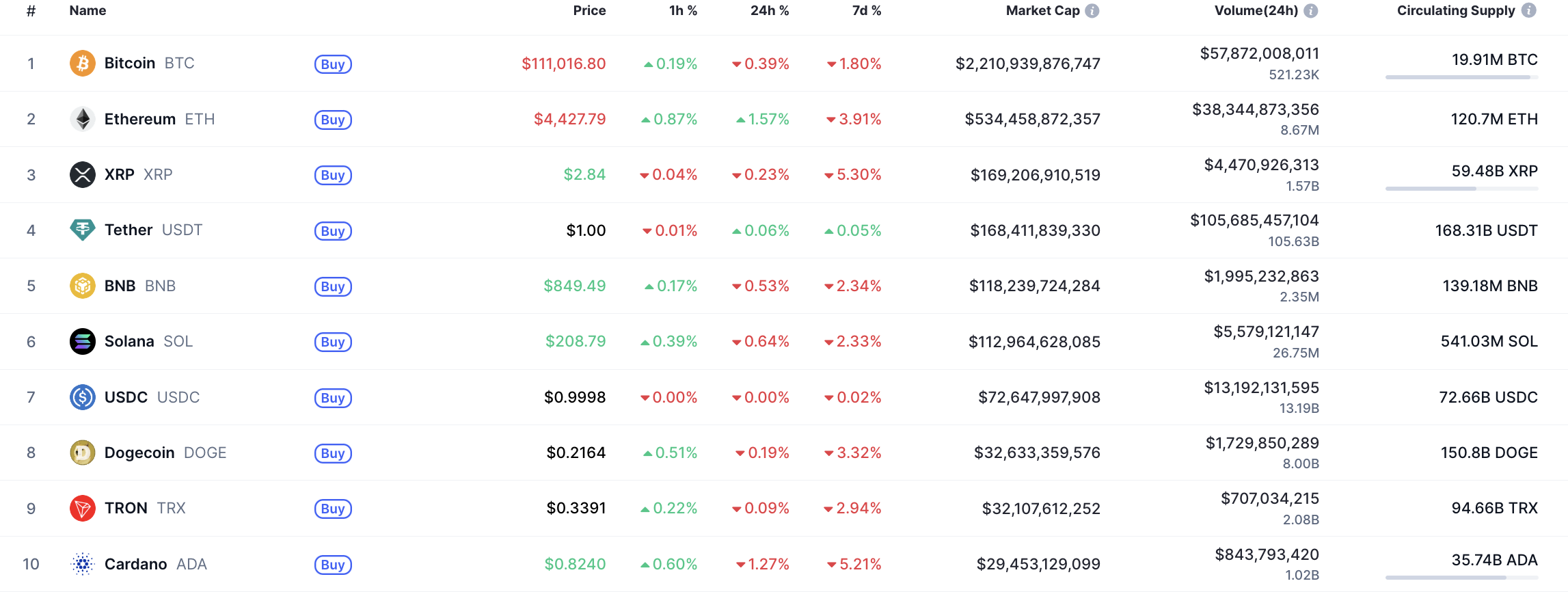Click the Tether logo icon

83,230
